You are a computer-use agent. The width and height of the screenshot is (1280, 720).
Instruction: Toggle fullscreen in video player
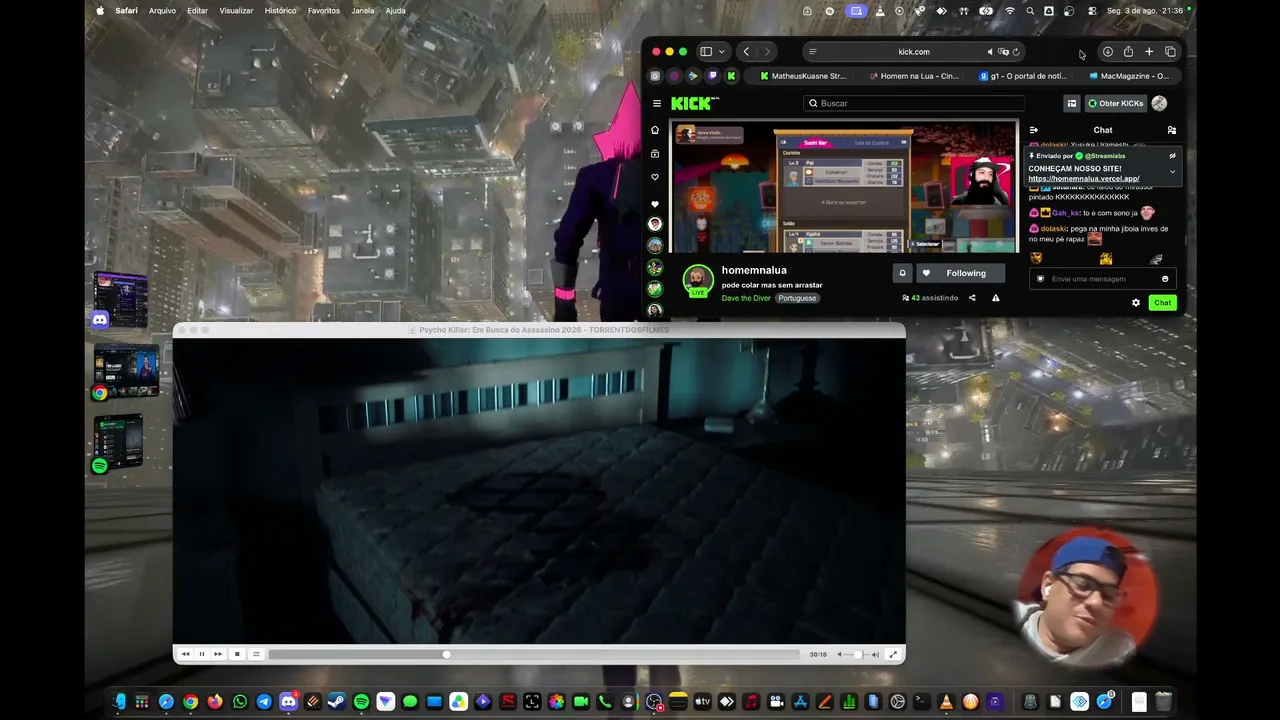click(x=893, y=654)
